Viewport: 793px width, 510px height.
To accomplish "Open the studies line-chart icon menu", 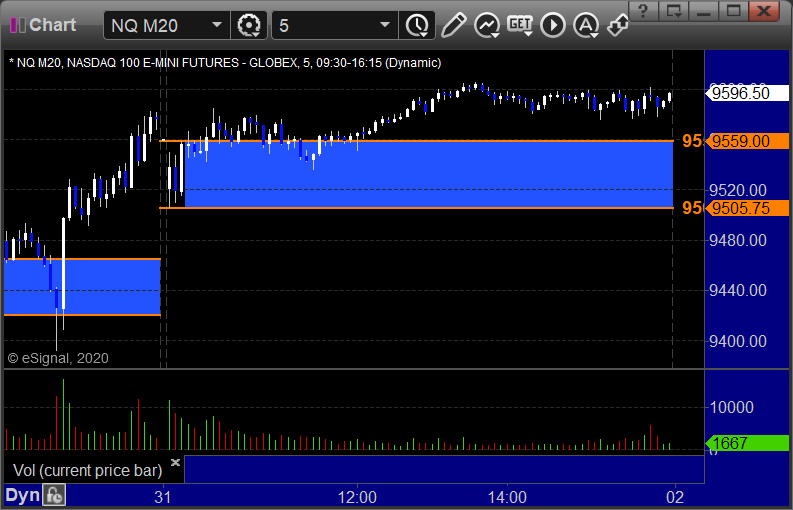I will pyautogui.click(x=487, y=25).
